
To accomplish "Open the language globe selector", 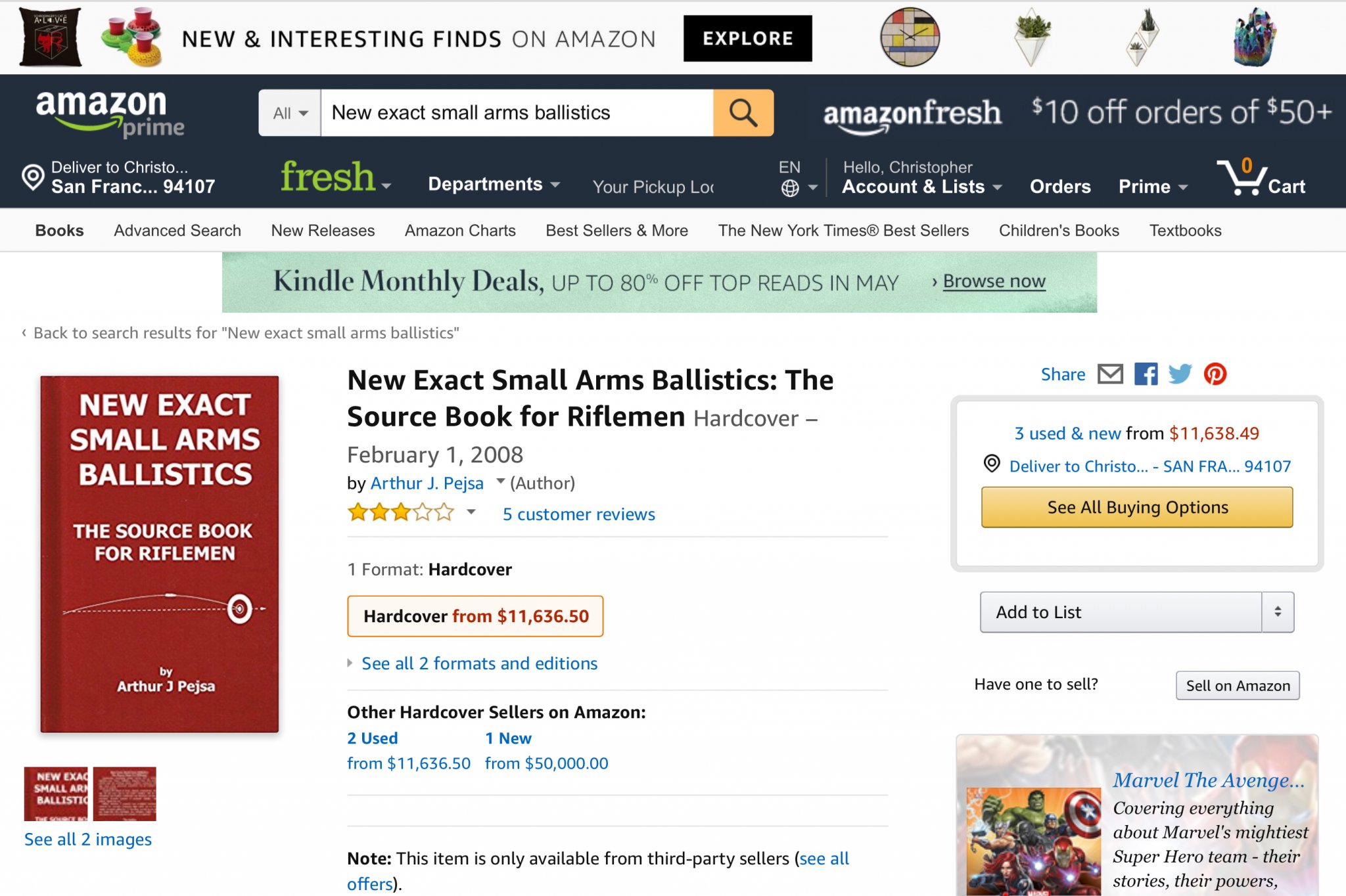I will tap(791, 188).
